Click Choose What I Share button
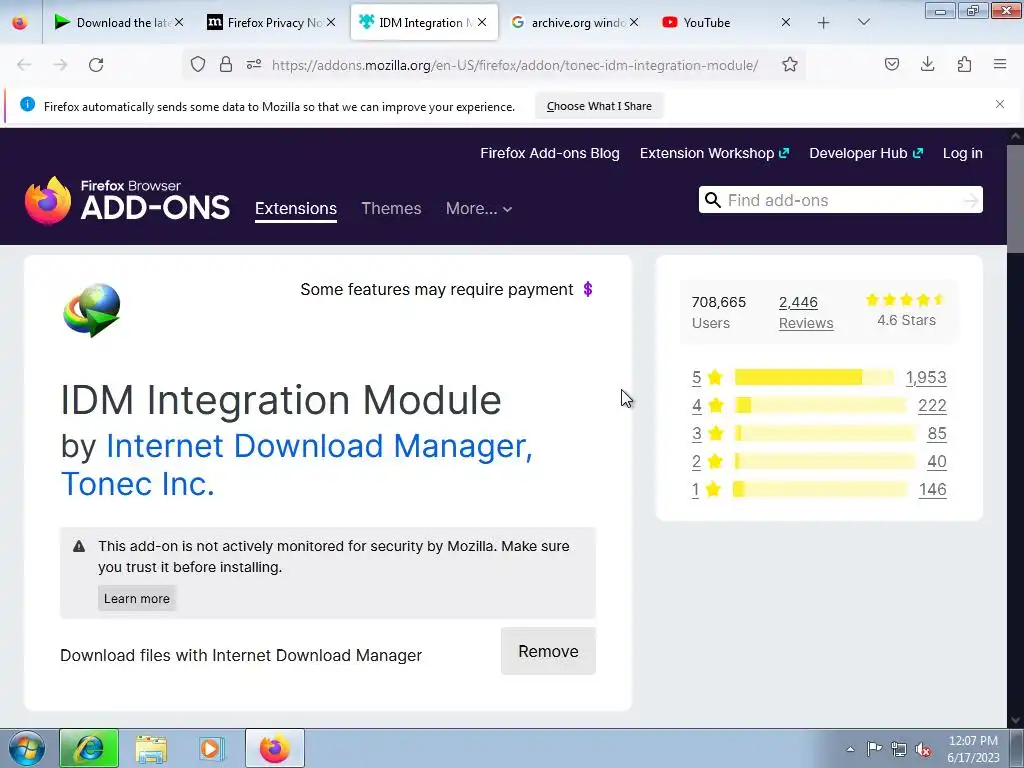Image resolution: width=1024 pixels, height=768 pixels. click(599, 106)
